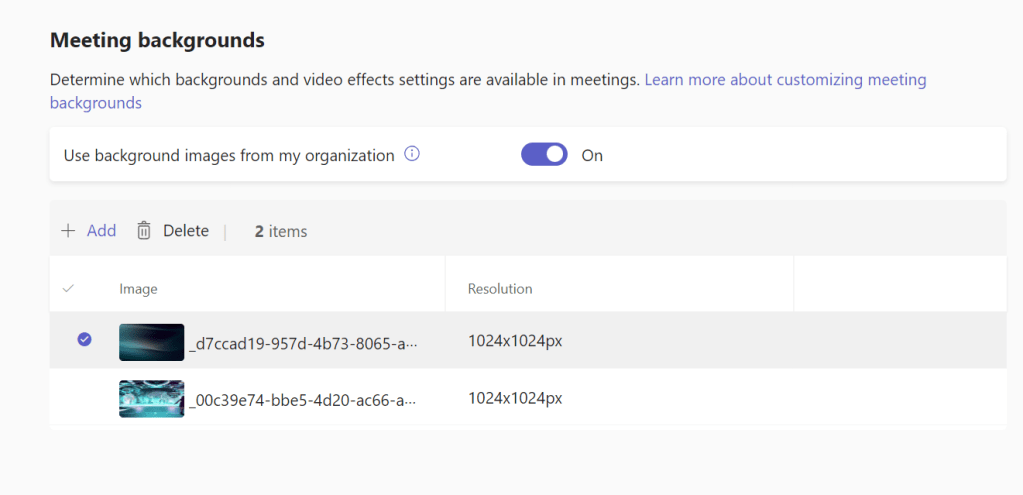Open the bright aqua _00c39e74 thumbnail
Image resolution: width=1023 pixels, height=495 pixels.
pyautogui.click(x=151, y=398)
